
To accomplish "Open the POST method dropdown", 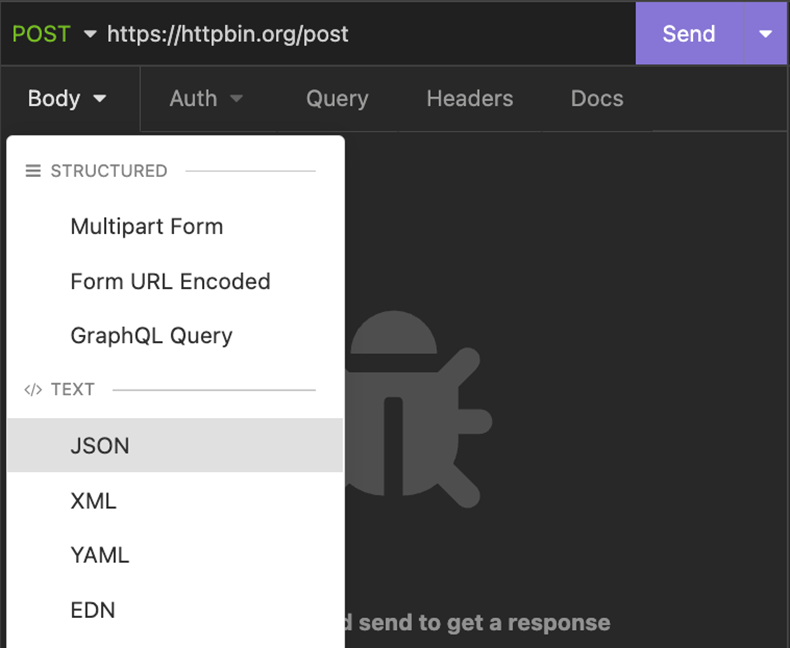I will (54, 33).
